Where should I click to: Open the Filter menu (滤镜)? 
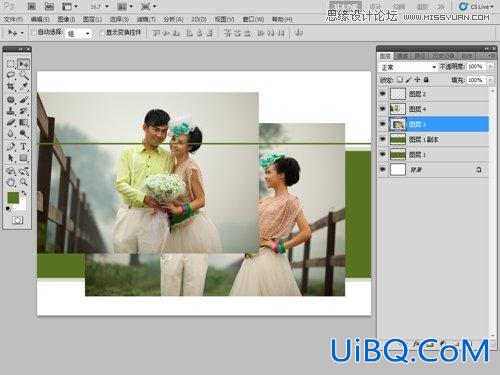point(147,20)
